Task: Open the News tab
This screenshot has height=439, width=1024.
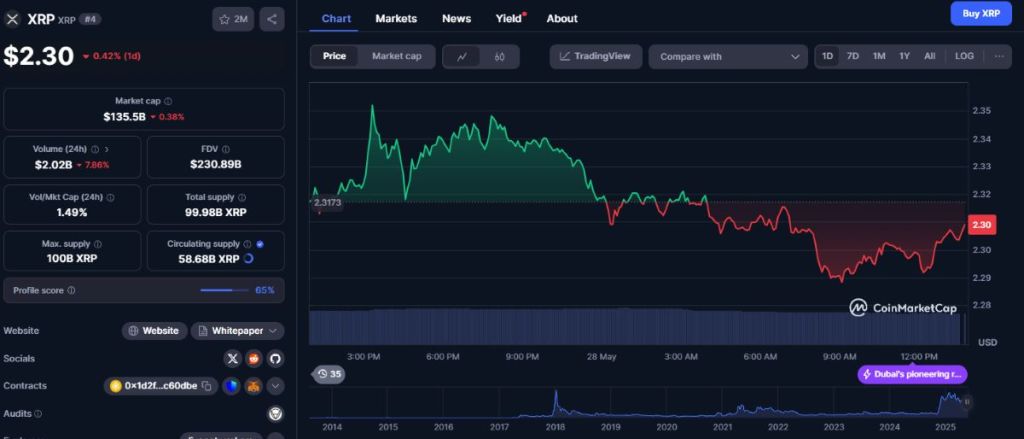Action: pos(456,18)
